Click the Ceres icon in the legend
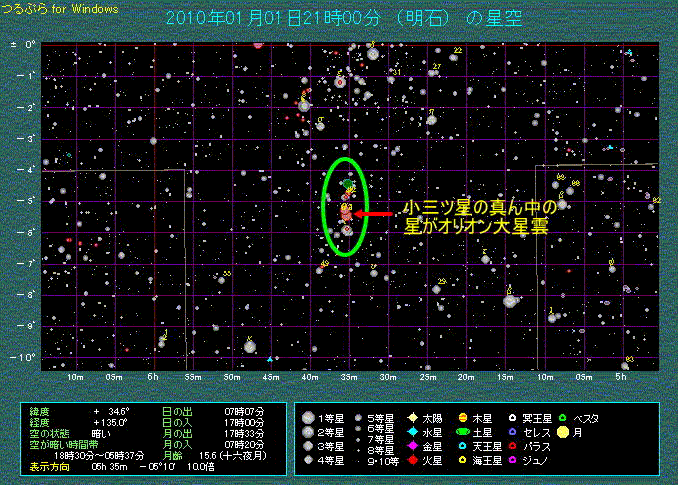This screenshot has width=678, height=485. [x=513, y=432]
